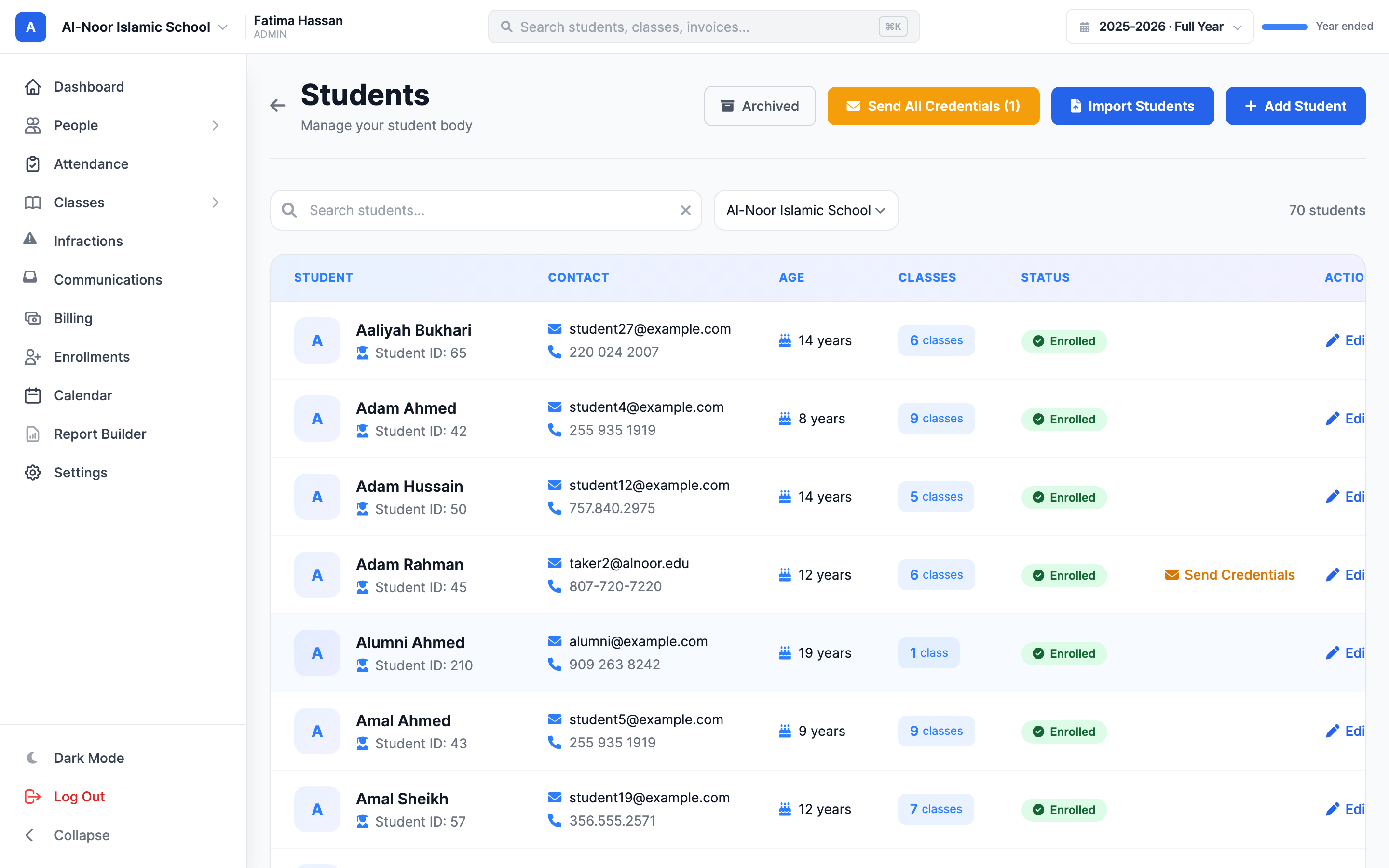Click the Report Builder document icon

[x=33, y=434]
